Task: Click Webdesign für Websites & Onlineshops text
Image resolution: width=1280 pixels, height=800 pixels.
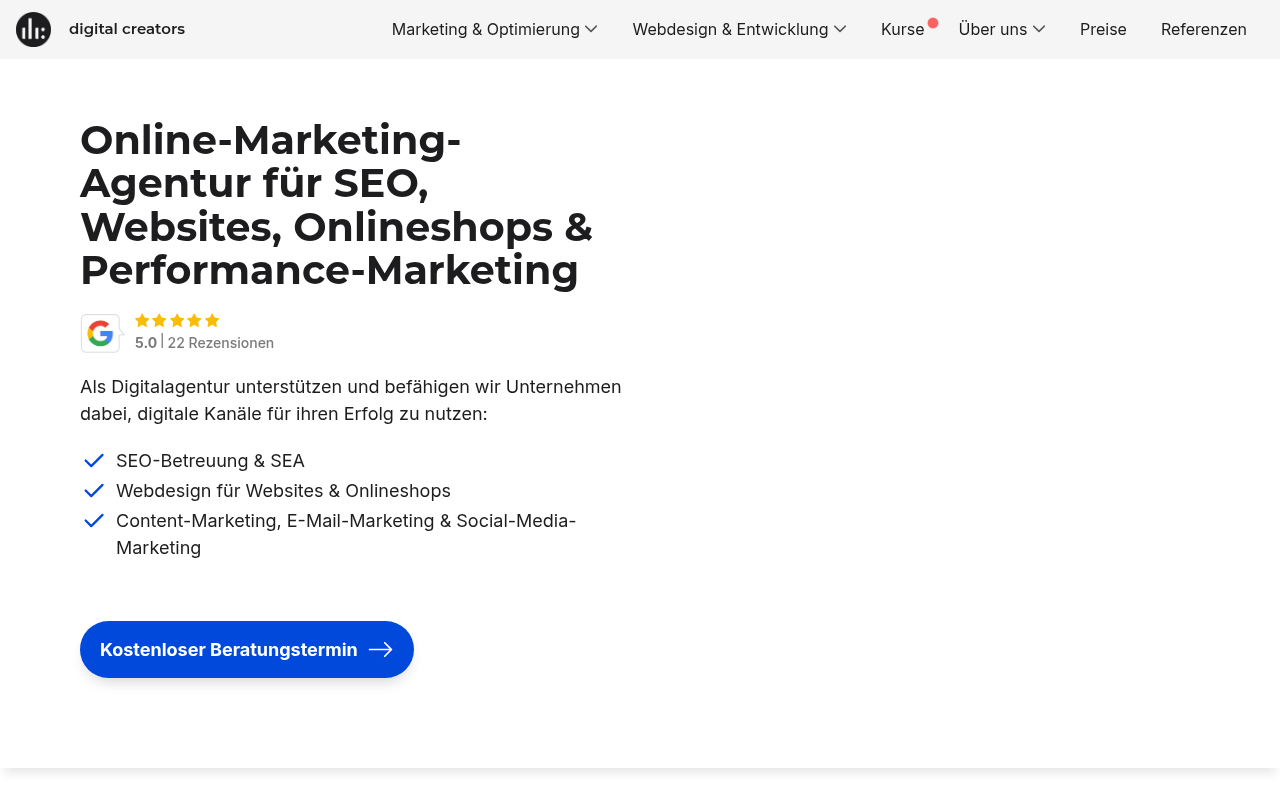Action: [x=283, y=491]
